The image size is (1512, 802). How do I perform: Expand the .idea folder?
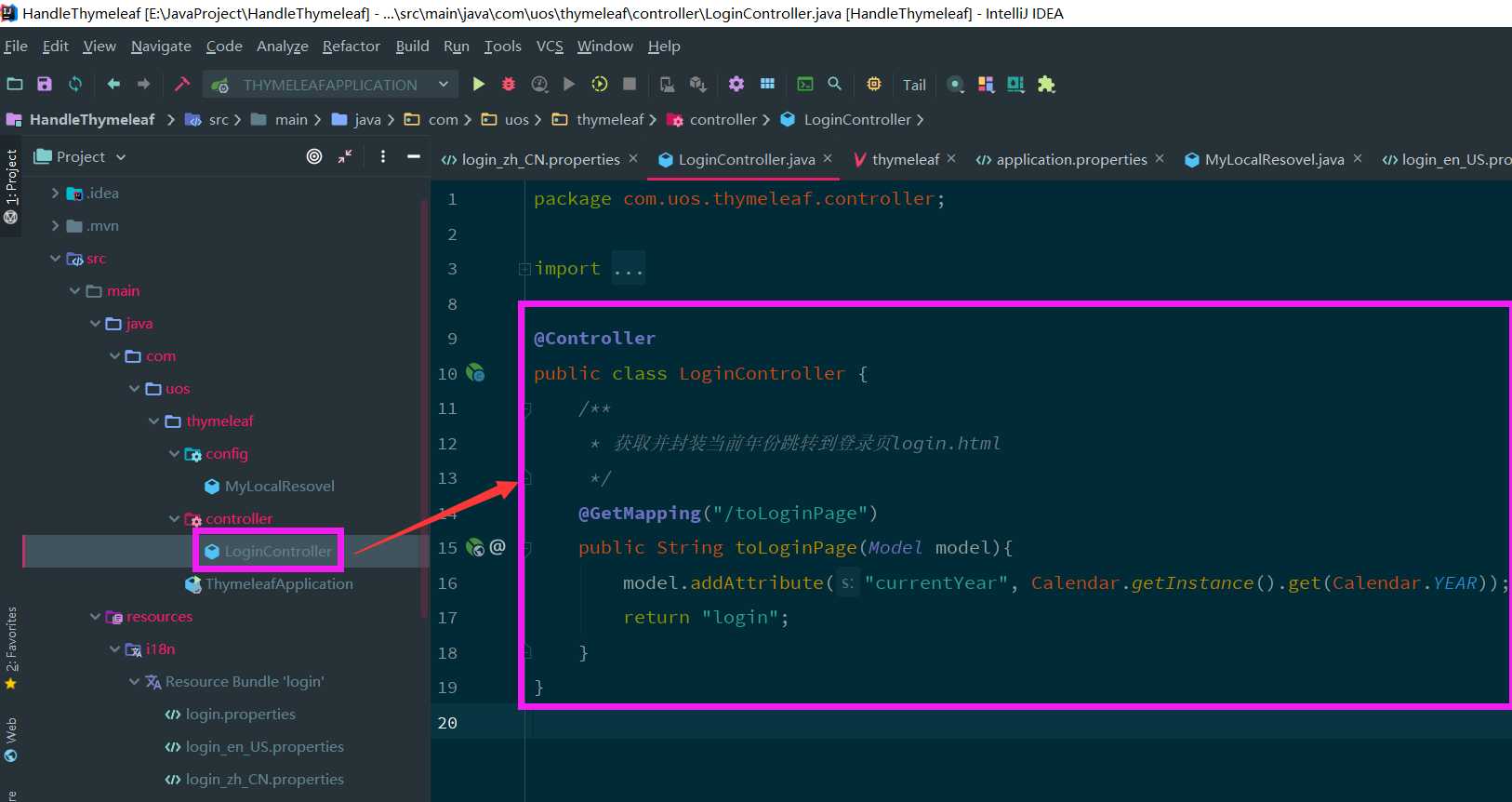coord(55,193)
